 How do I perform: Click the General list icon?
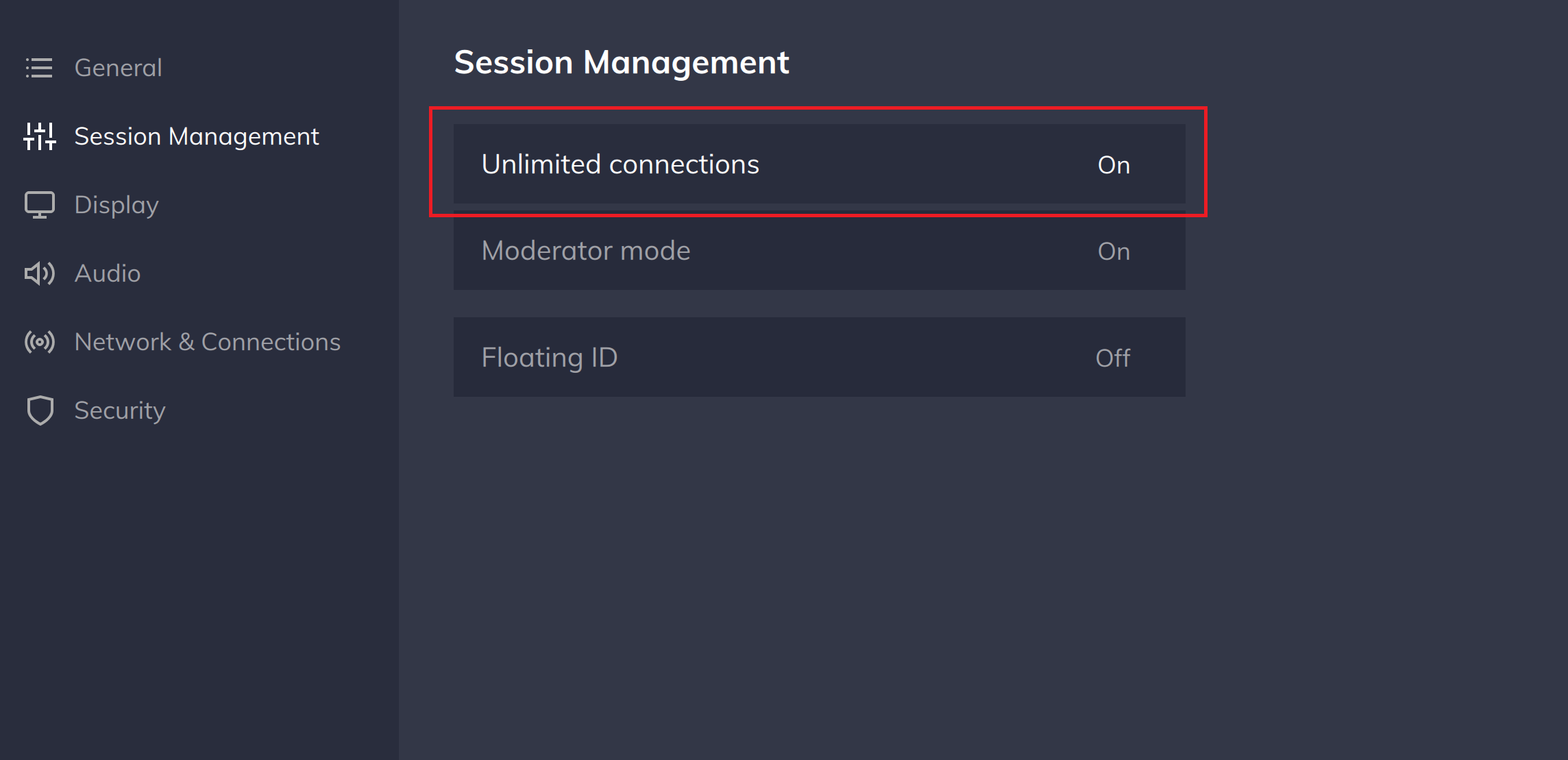pyautogui.click(x=39, y=68)
